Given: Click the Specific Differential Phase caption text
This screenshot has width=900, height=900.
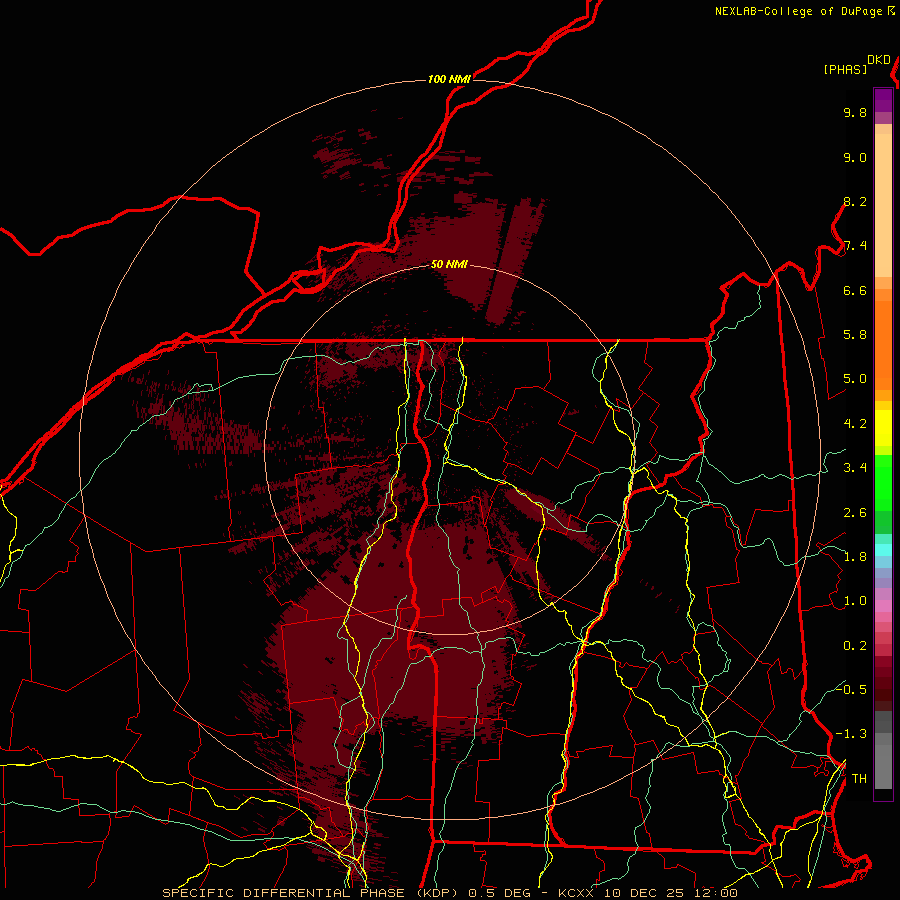Looking at the screenshot, I should (450, 893).
